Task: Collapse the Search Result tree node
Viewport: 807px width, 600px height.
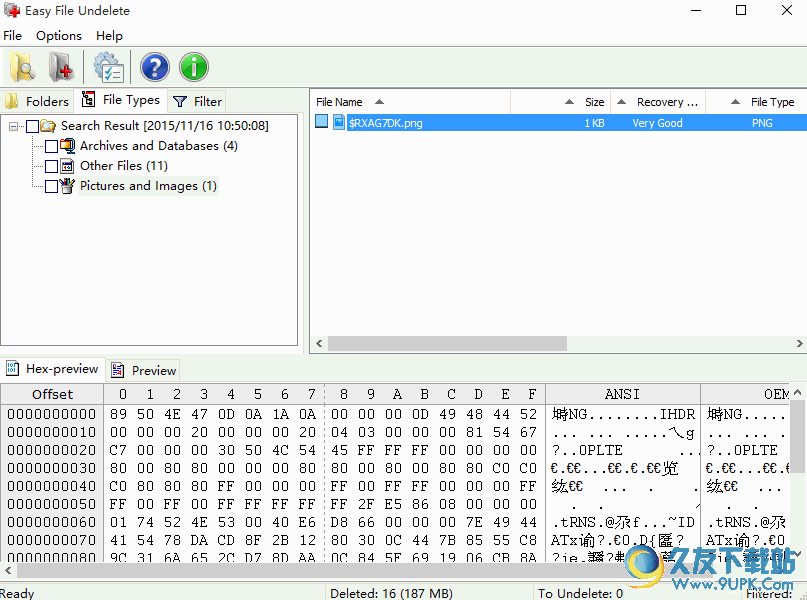Action: pyautogui.click(x=13, y=126)
